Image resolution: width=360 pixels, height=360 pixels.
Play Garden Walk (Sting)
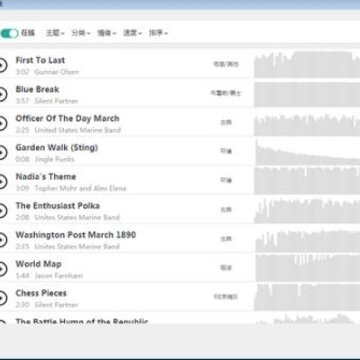coord(2,153)
